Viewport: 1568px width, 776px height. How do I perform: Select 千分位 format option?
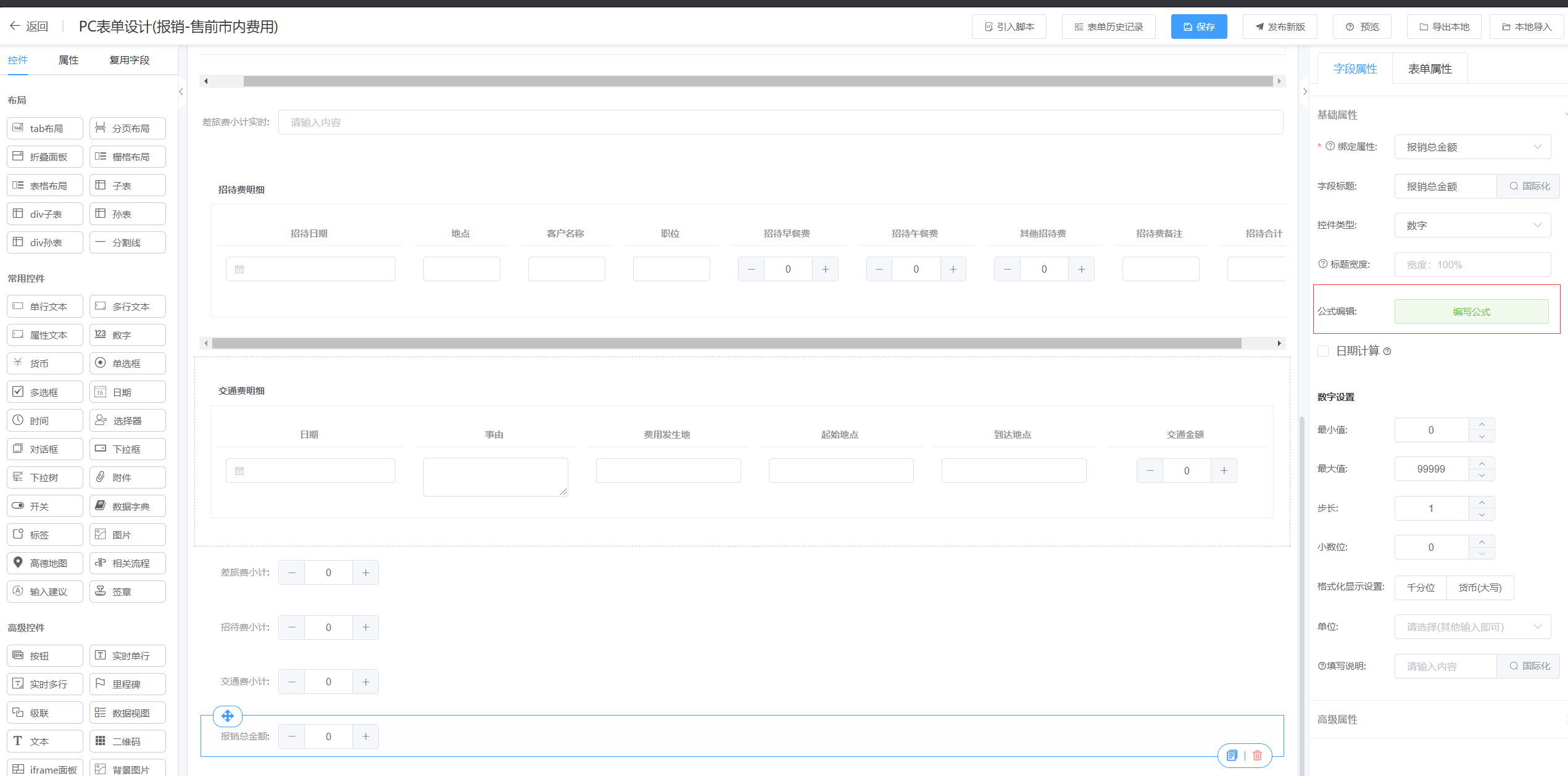(1421, 587)
